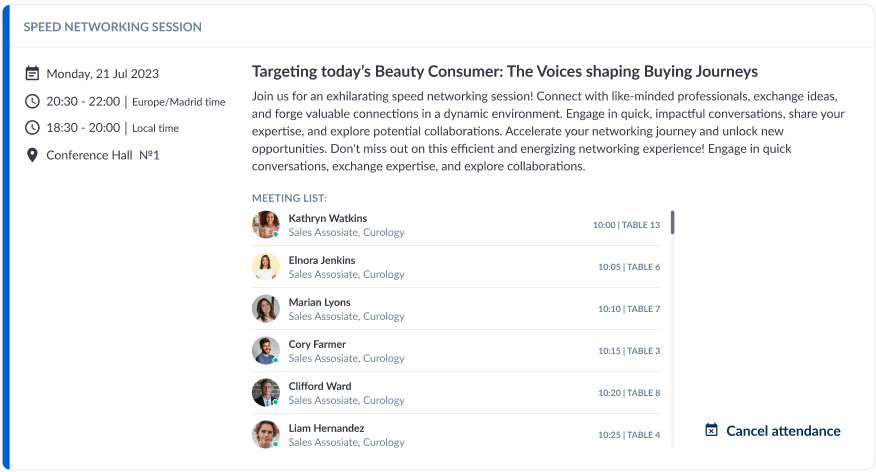Select the Kathryn Watkins name link

(x=327, y=218)
